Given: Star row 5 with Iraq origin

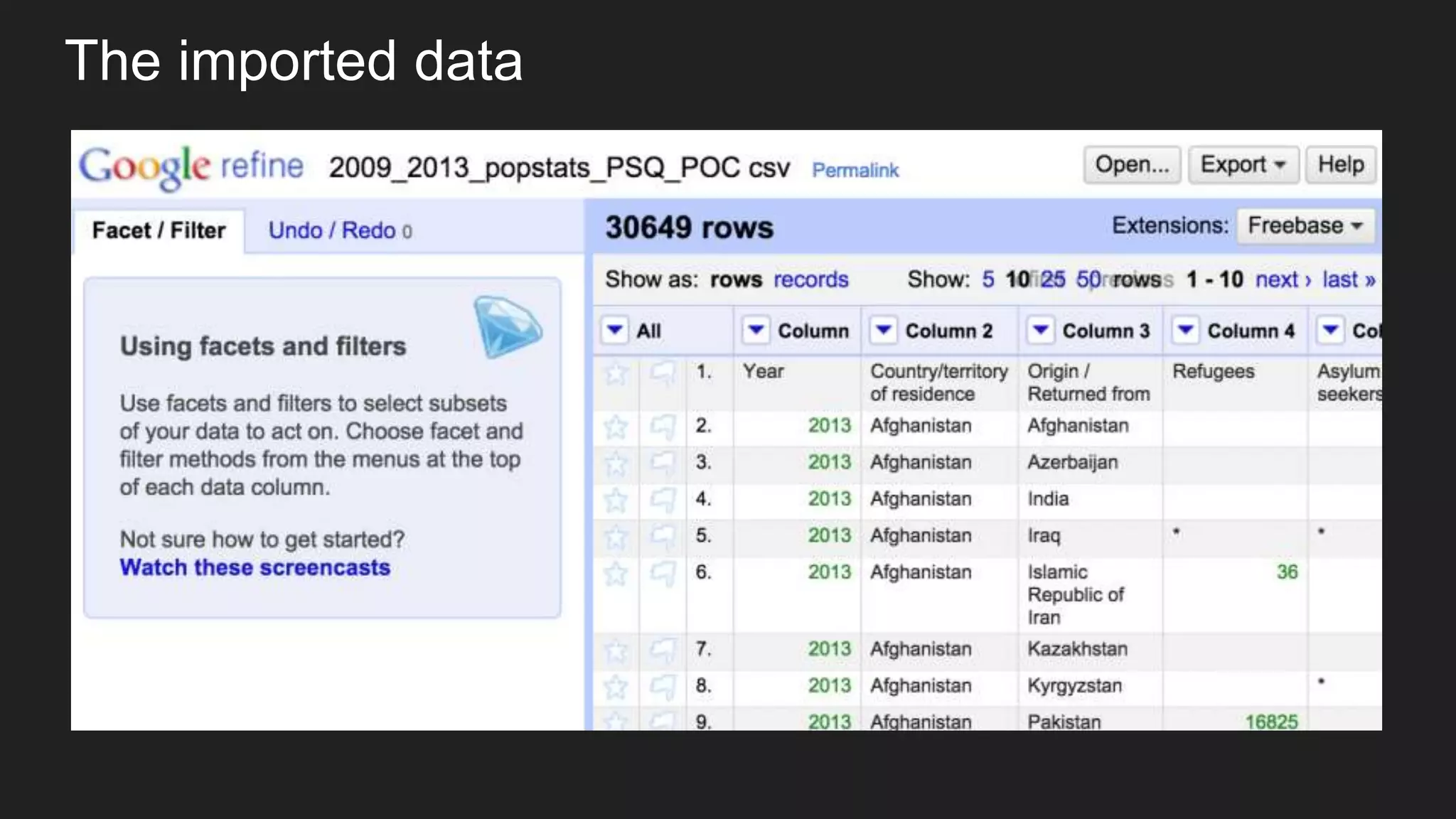Looking at the screenshot, I should point(616,537).
